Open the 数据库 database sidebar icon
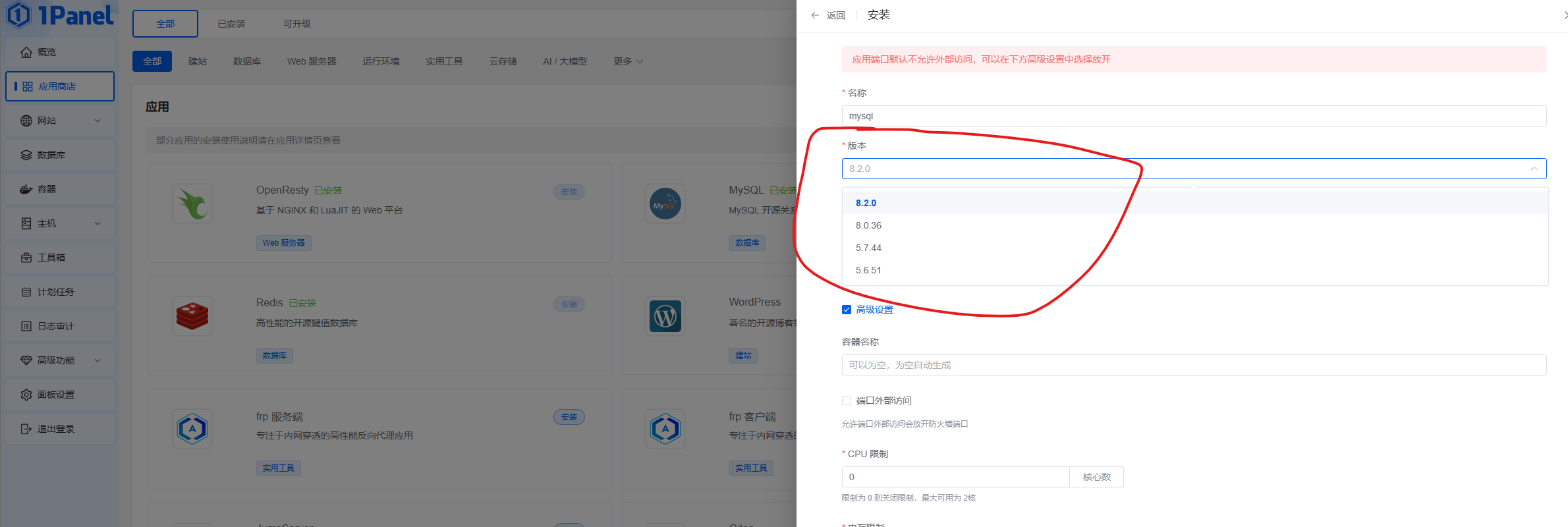Image resolution: width=1568 pixels, height=527 pixels. click(26, 155)
